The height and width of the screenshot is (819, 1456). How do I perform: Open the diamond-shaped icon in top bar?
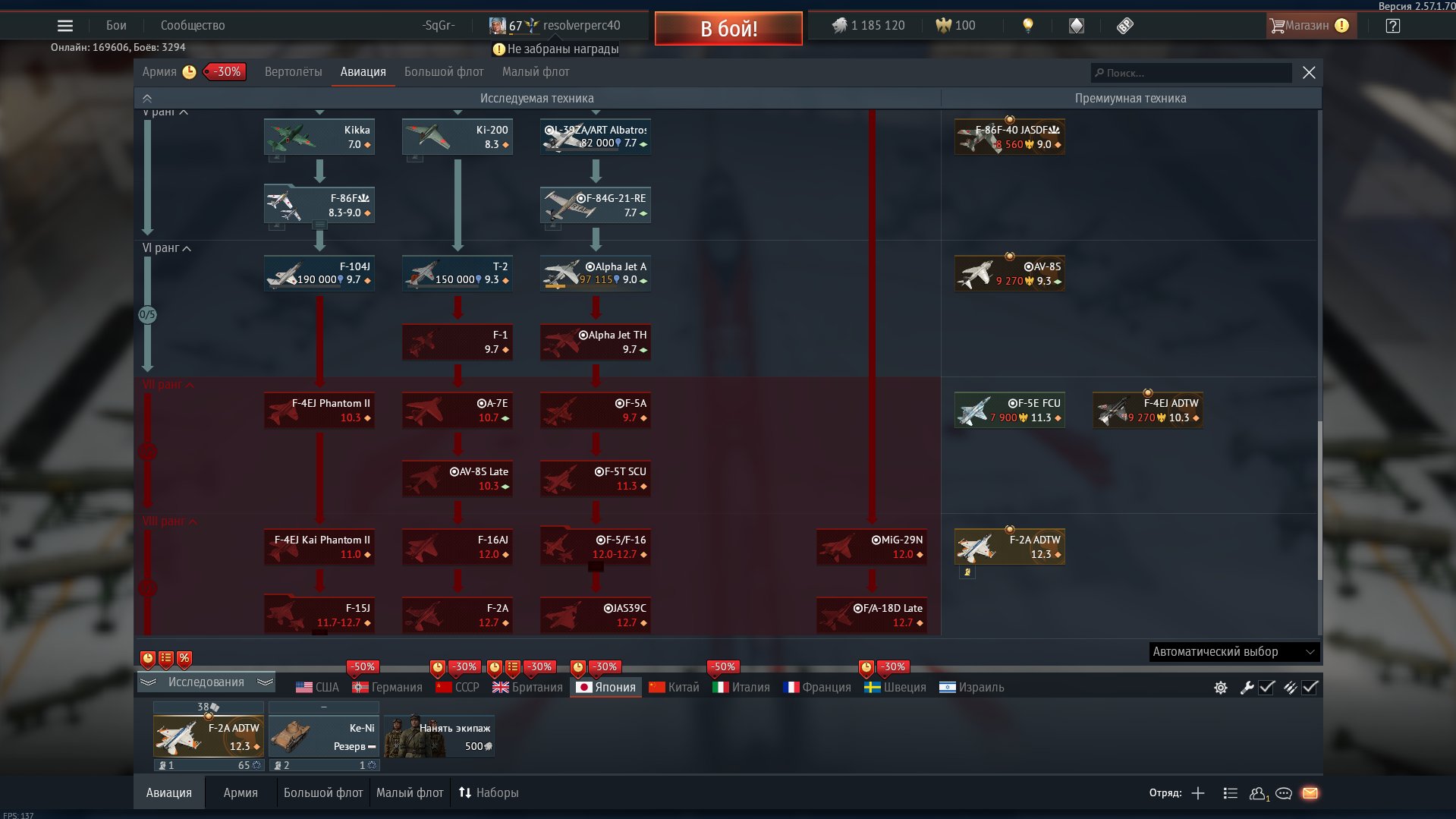(1076, 26)
